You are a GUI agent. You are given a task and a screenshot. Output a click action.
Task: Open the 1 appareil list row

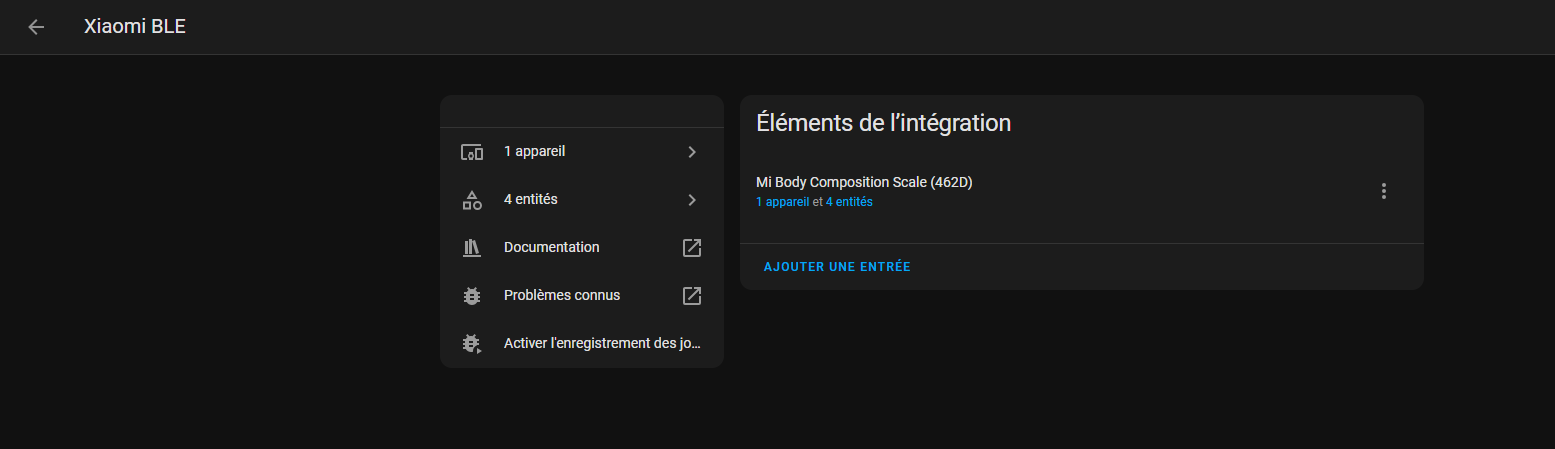(582, 152)
